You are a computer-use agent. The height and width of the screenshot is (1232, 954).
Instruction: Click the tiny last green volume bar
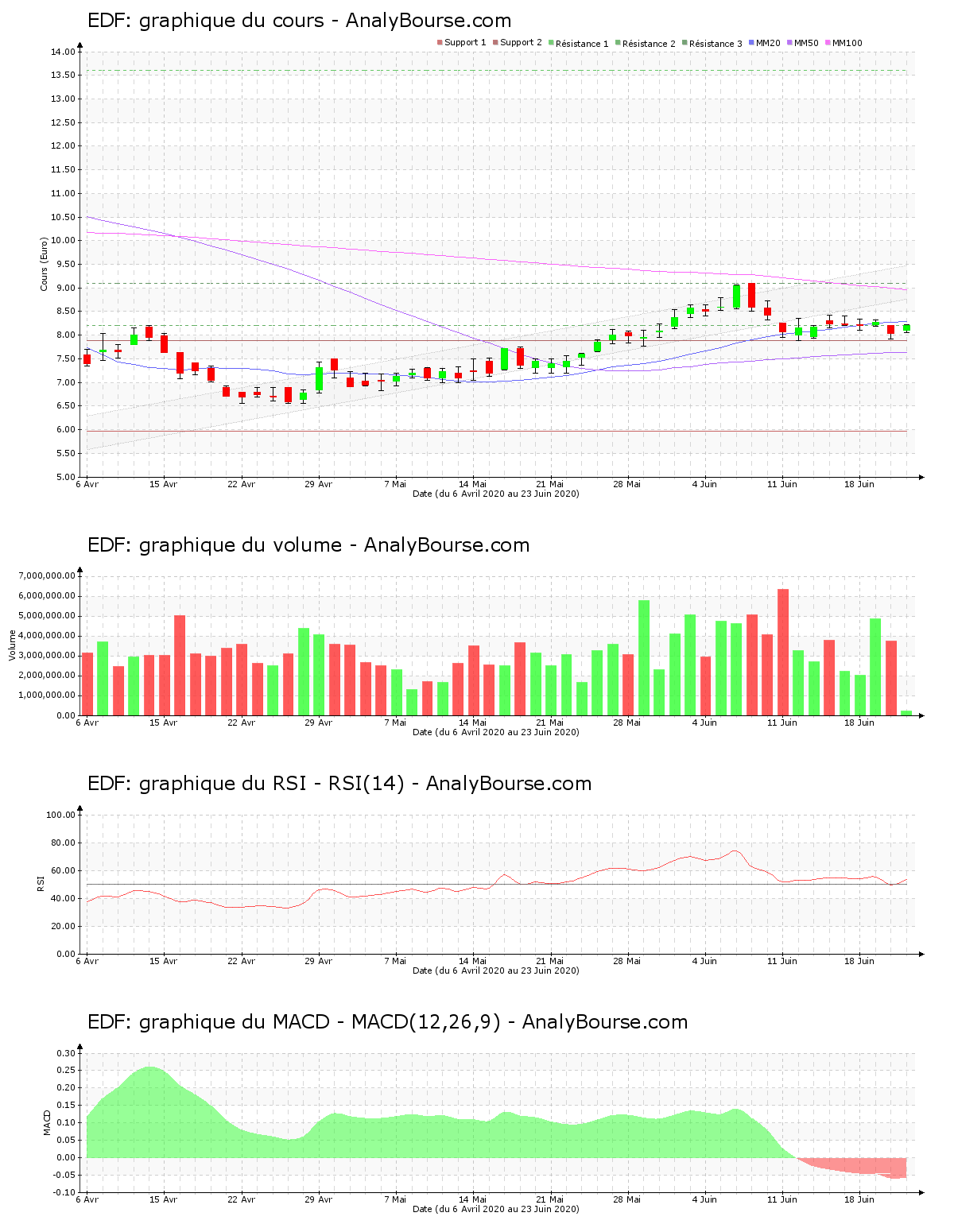[906, 713]
